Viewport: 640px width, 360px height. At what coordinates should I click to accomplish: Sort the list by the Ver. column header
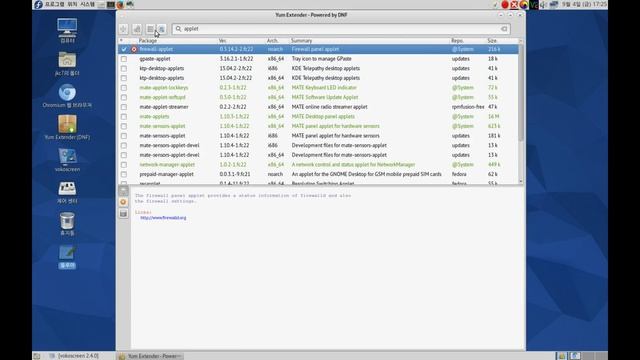[241, 41]
